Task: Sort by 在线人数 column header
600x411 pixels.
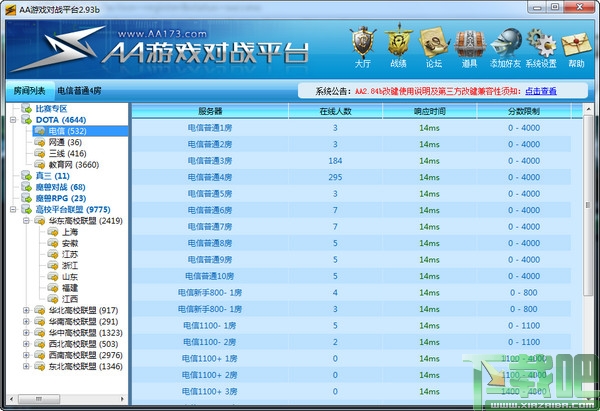Action: pos(335,110)
